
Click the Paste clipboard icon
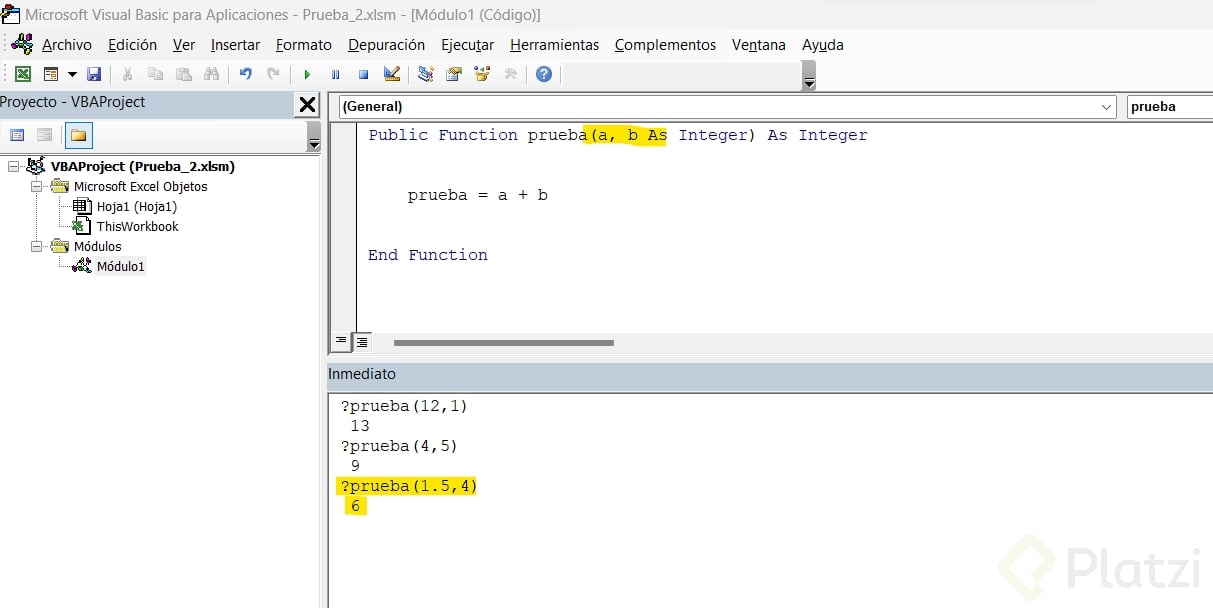(183, 74)
